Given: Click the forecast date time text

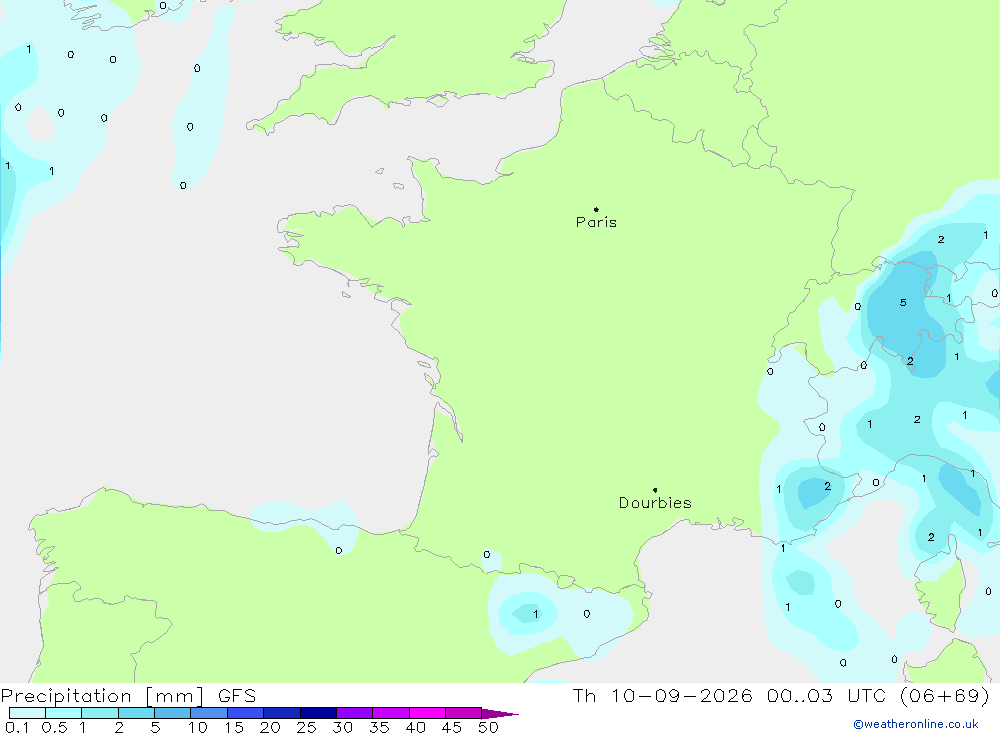Looking at the screenshot, I should (x=781, y=695).
